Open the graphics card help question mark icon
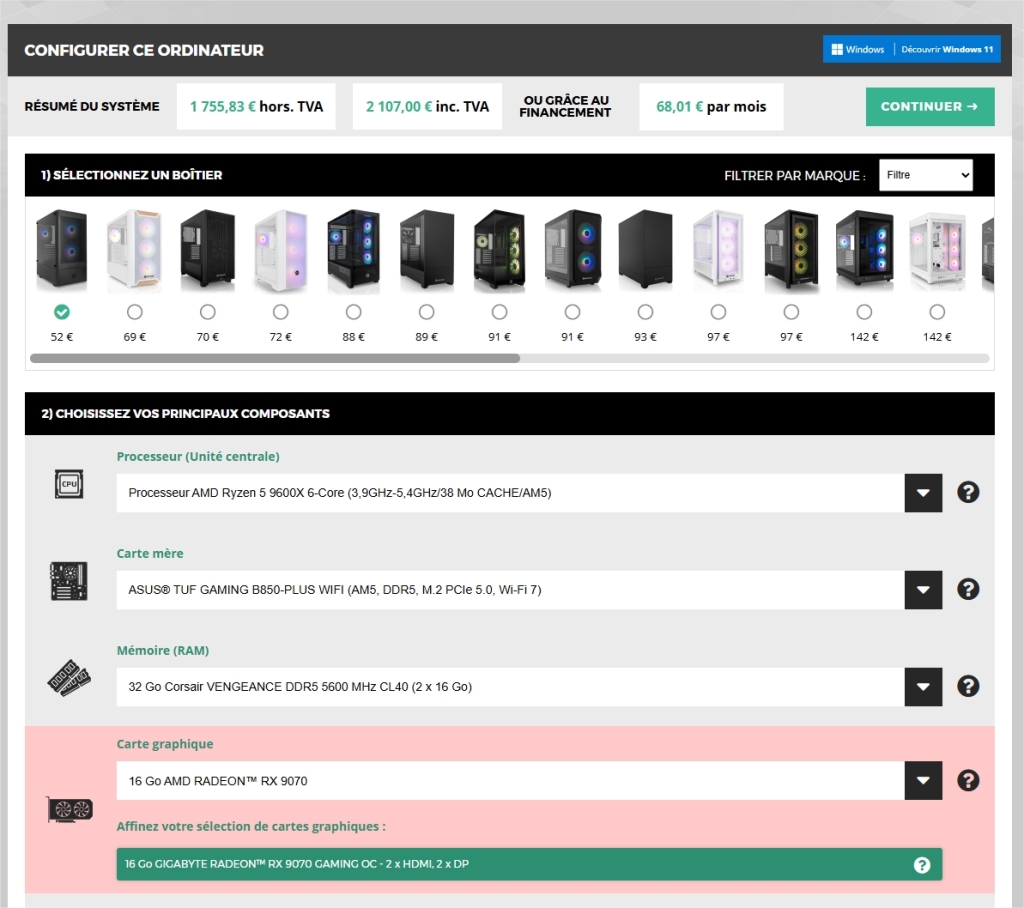Viewport: 1024px width, 908px height. pyautogui.click(x=968, y=780)
